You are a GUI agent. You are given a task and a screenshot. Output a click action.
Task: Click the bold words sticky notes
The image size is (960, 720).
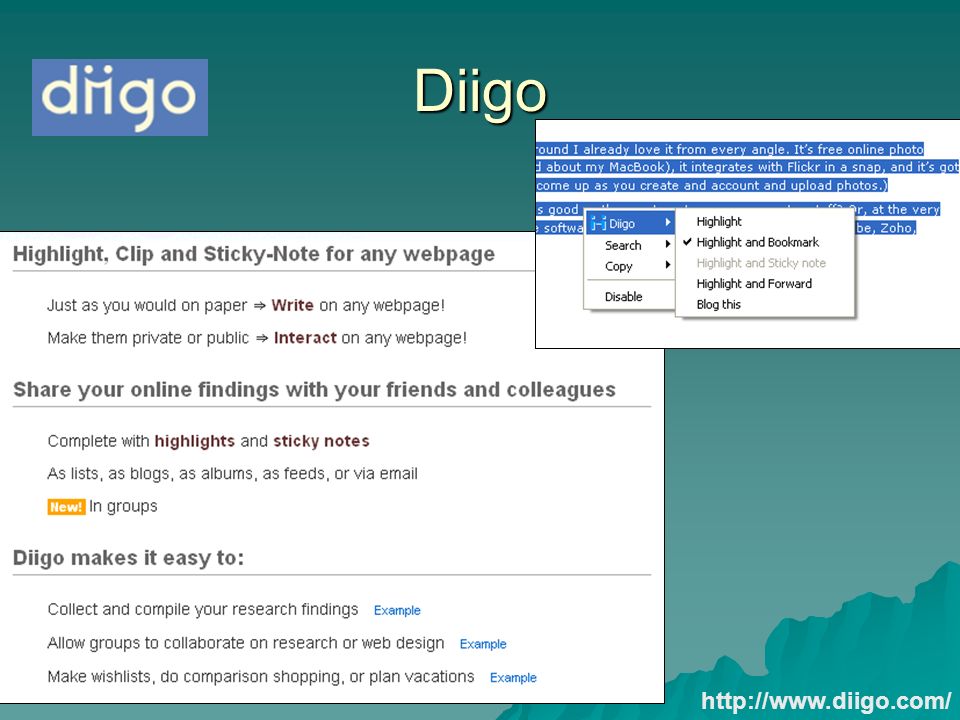(x=321, y=441)
